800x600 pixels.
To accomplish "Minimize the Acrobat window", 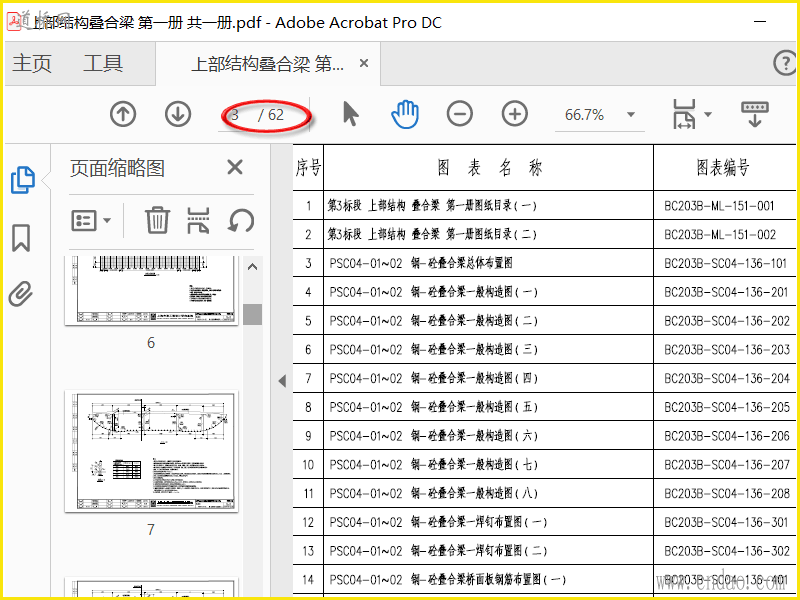I will point(760,22).
